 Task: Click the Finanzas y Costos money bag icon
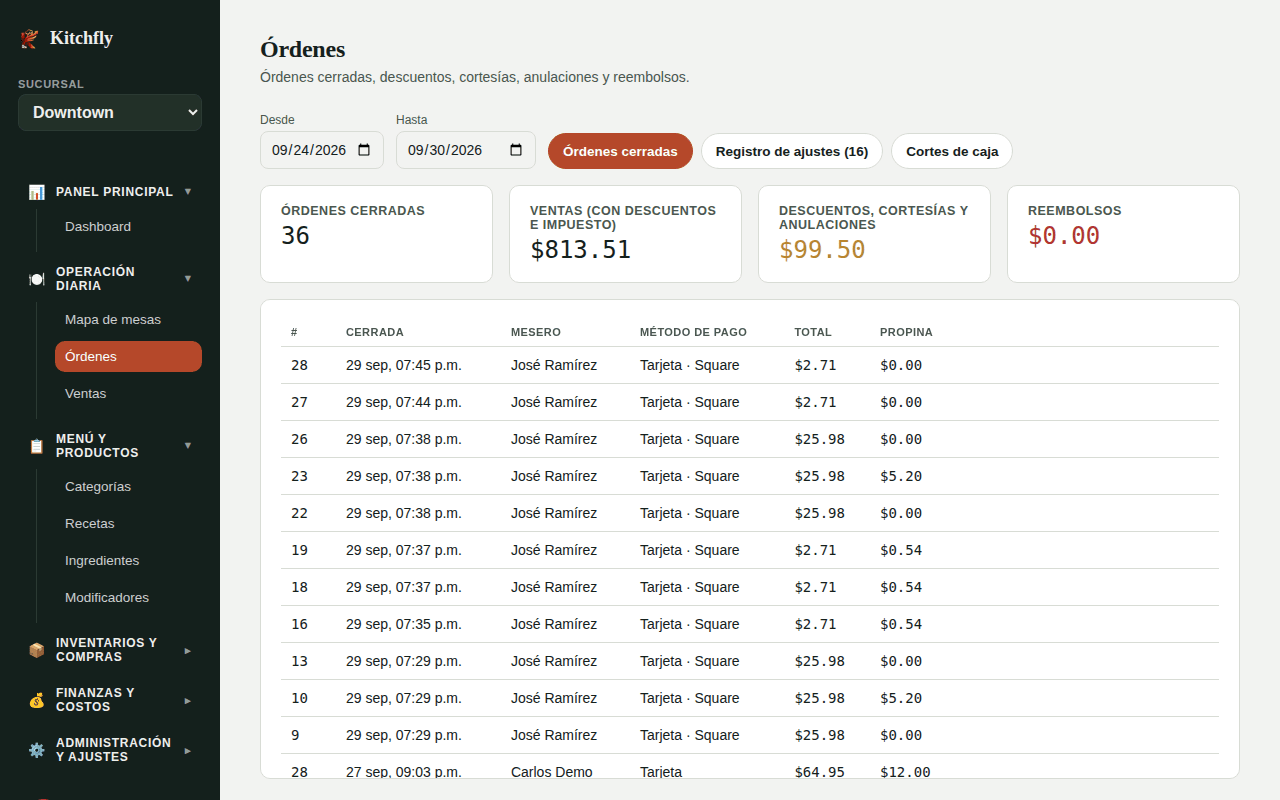click(36, 700)
